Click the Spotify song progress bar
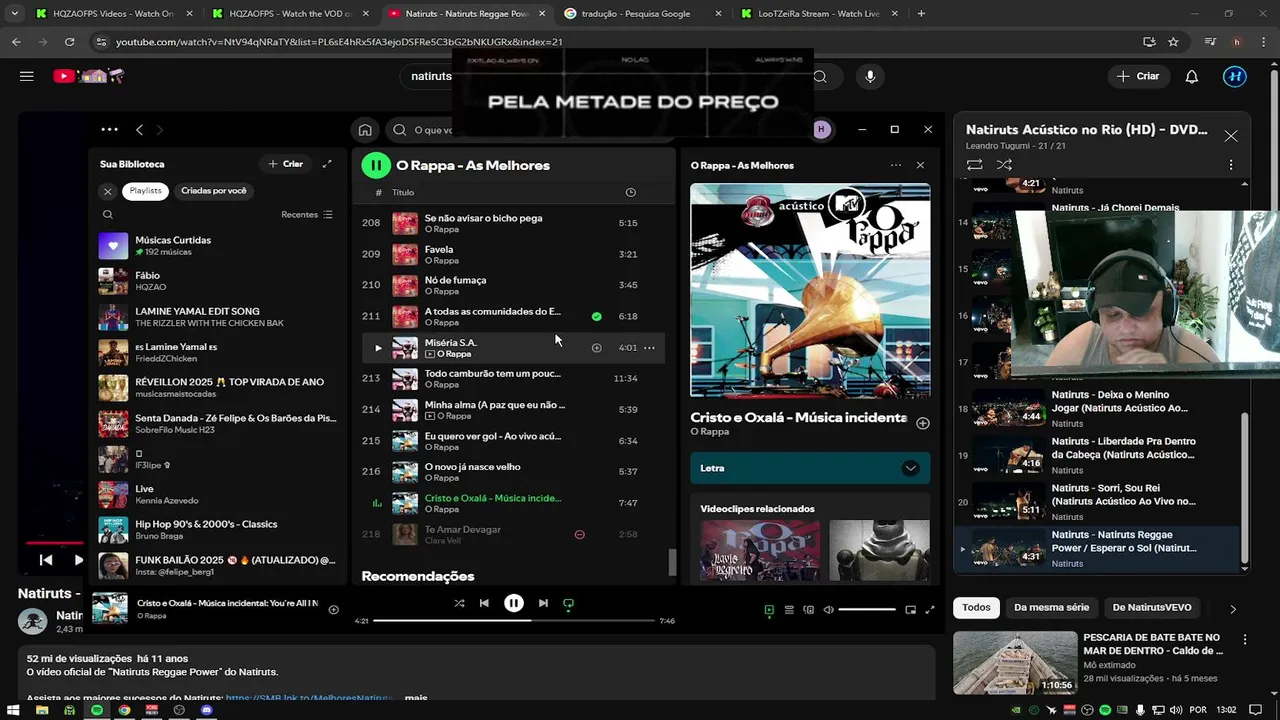This screenshot has height=720, width=1280. 513,621
